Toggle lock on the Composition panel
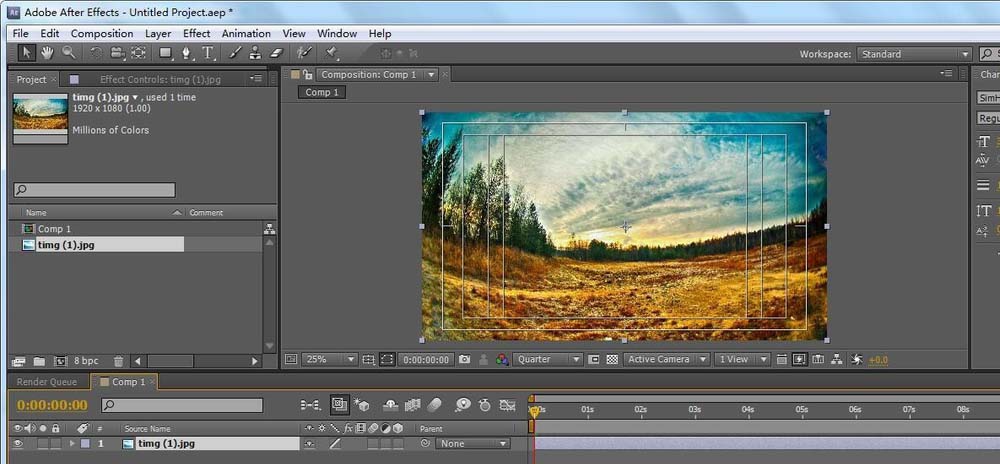This screenshot has height=464, width=1000. click(310, 74)
